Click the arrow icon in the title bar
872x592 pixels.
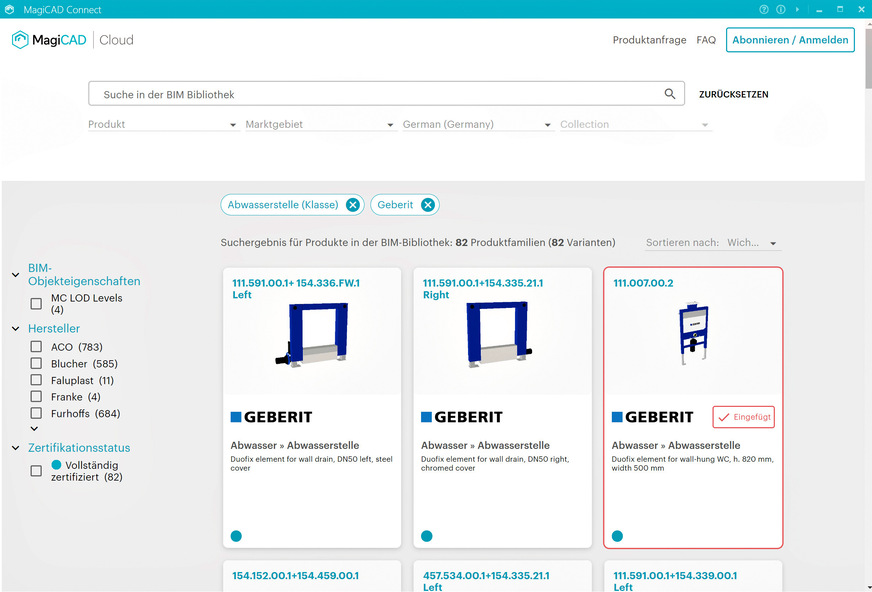click(797, 9)
